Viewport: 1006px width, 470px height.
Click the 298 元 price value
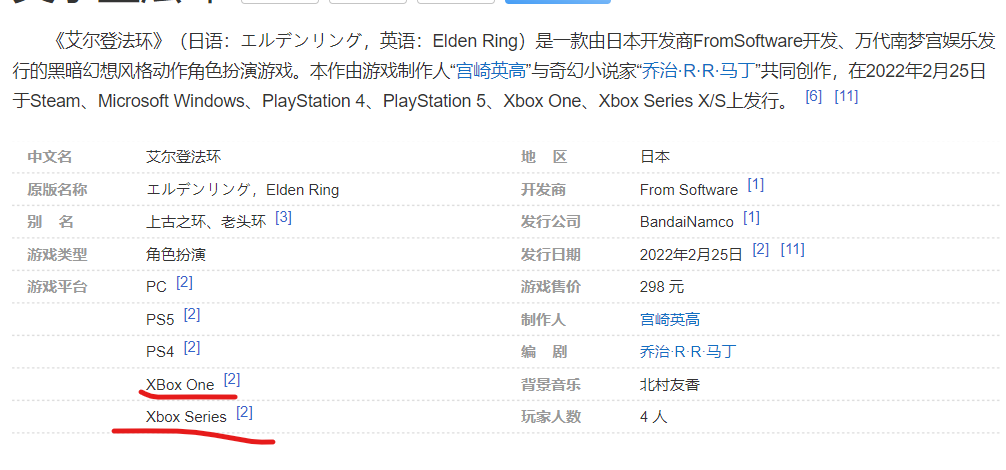662,287
